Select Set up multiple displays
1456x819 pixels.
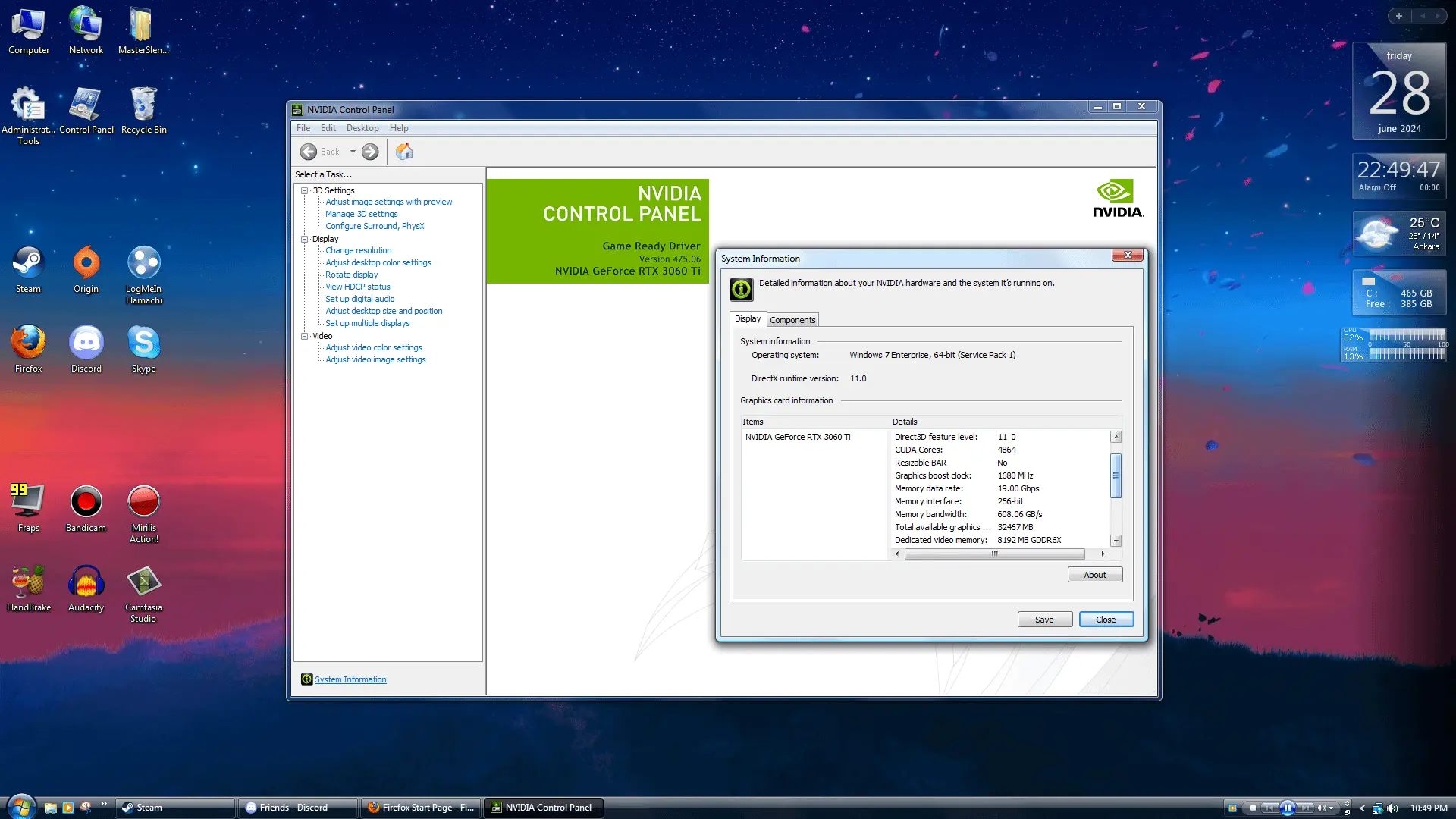click(x=367, y=323)
